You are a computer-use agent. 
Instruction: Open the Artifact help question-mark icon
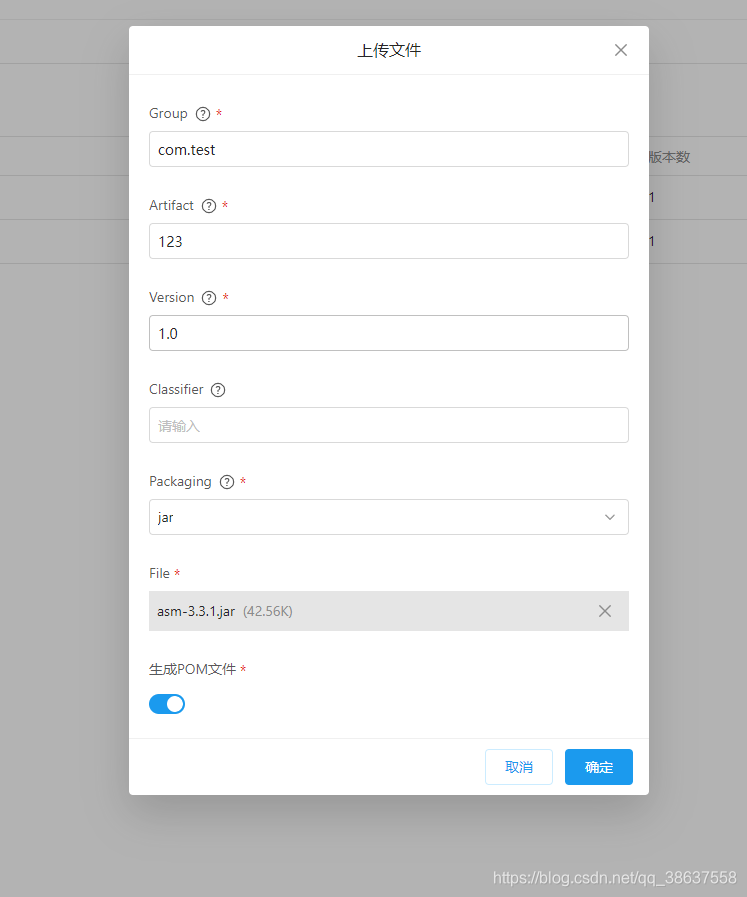pyautogui.click(x=209, y=206)
